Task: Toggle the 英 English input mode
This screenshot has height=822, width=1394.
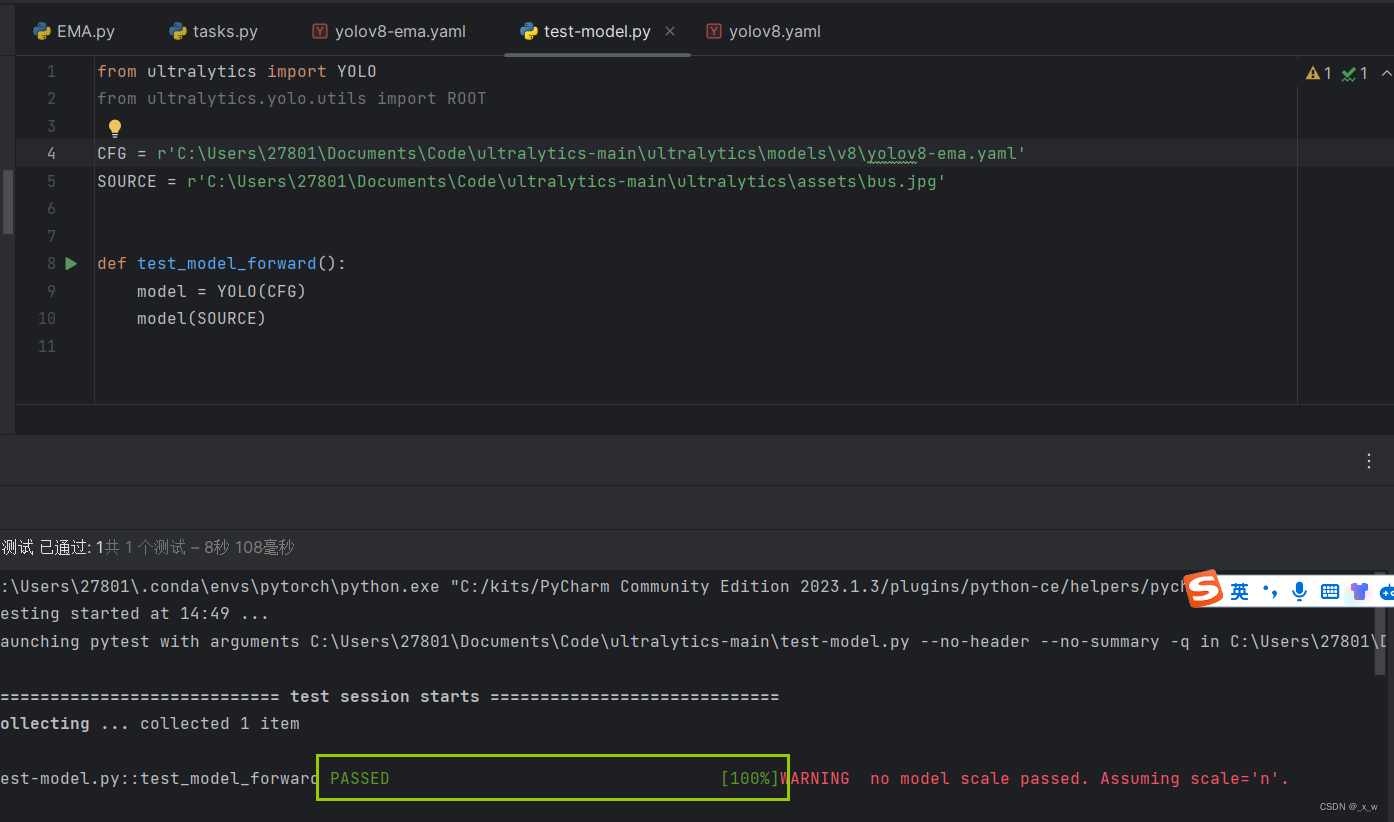Action: pyautogui.click(x=1239, y=592)
